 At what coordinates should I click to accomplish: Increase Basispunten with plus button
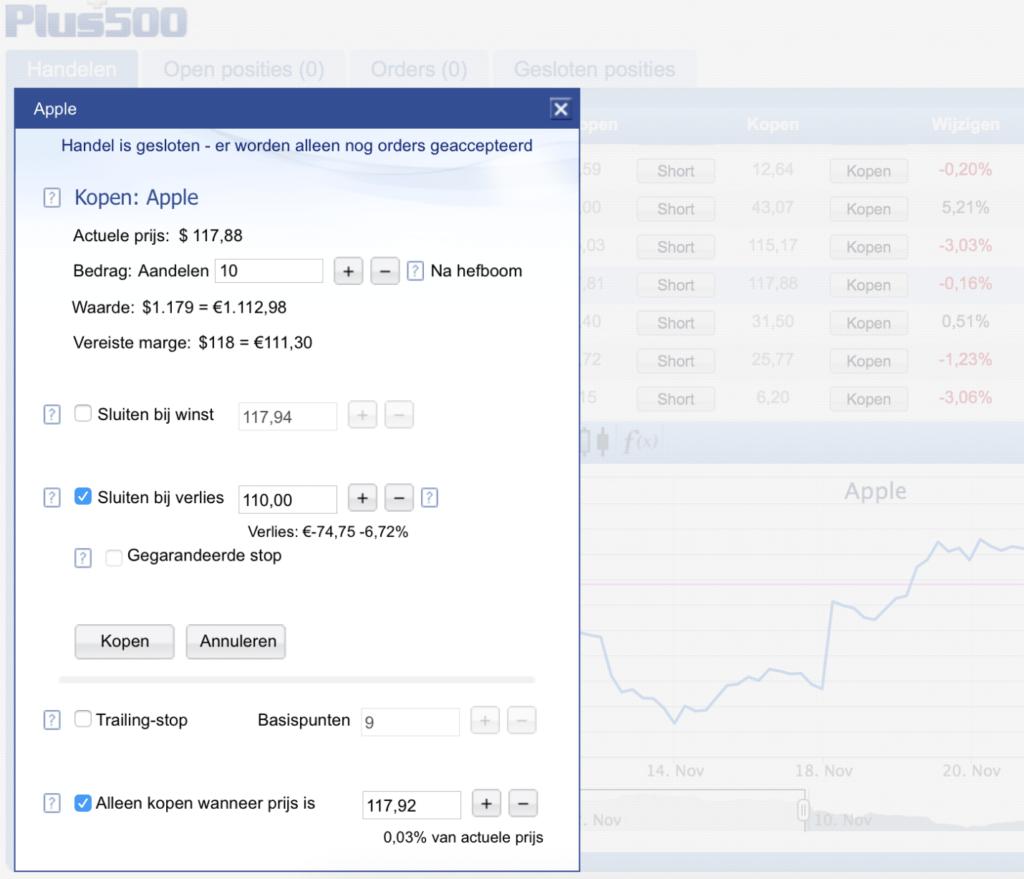(485, 720)
